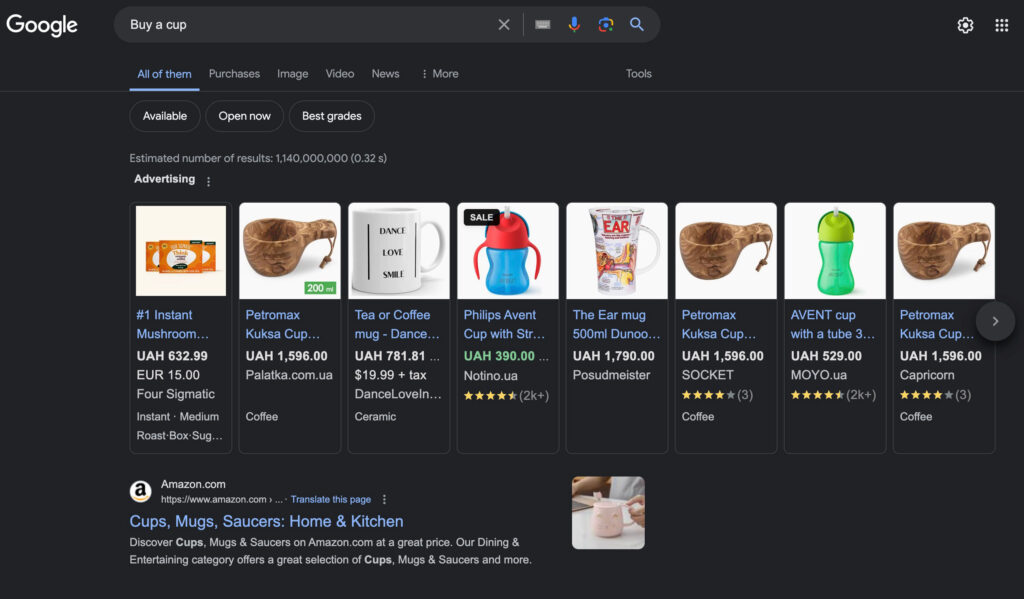
Task: Click the Amazon.com site name
Action: coord(193,484)
